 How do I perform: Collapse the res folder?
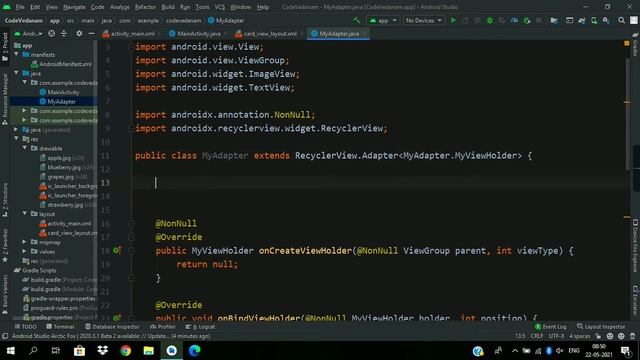(x=17, y=139)
